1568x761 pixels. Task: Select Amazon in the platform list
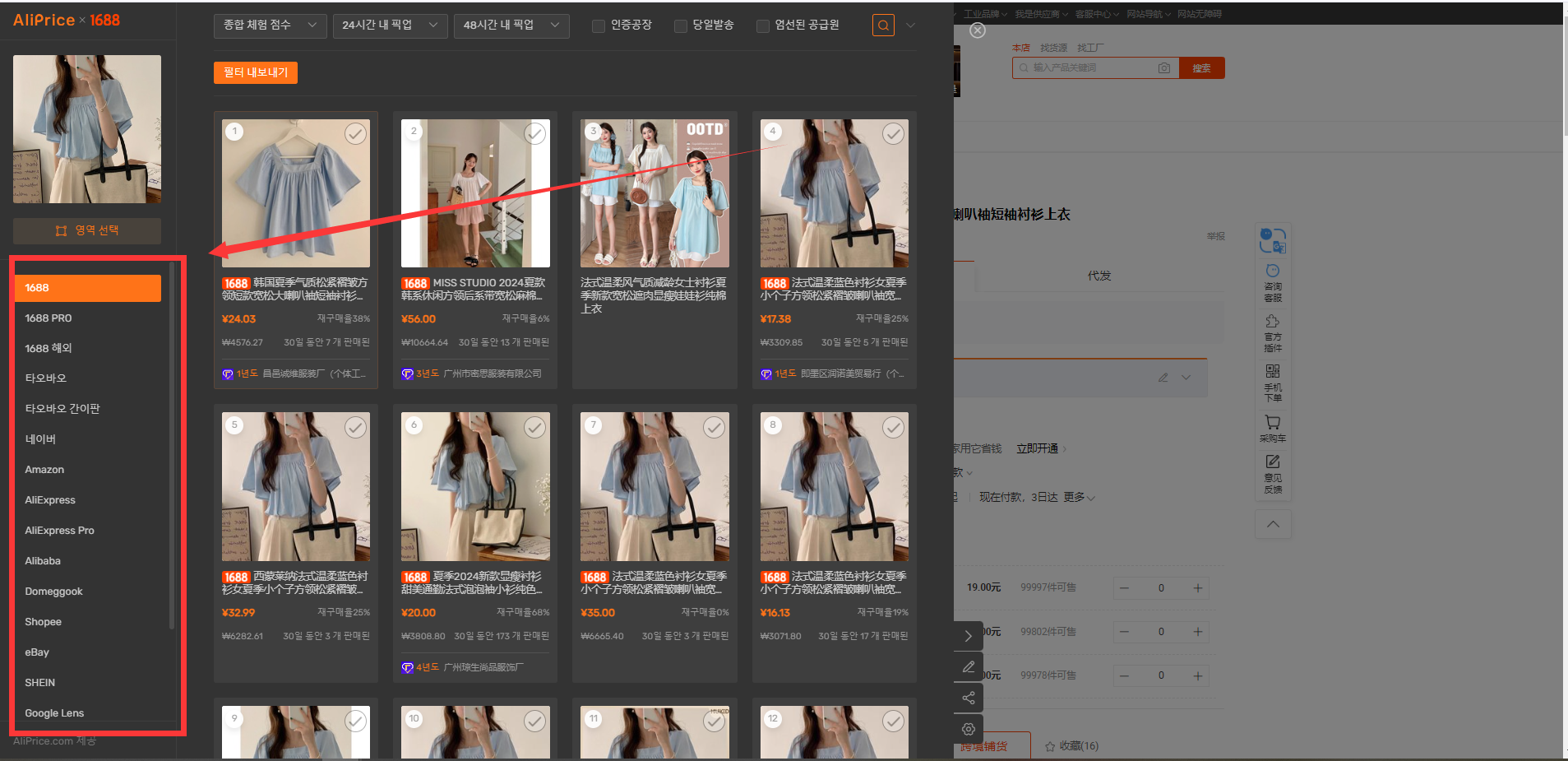pos(87,470)
